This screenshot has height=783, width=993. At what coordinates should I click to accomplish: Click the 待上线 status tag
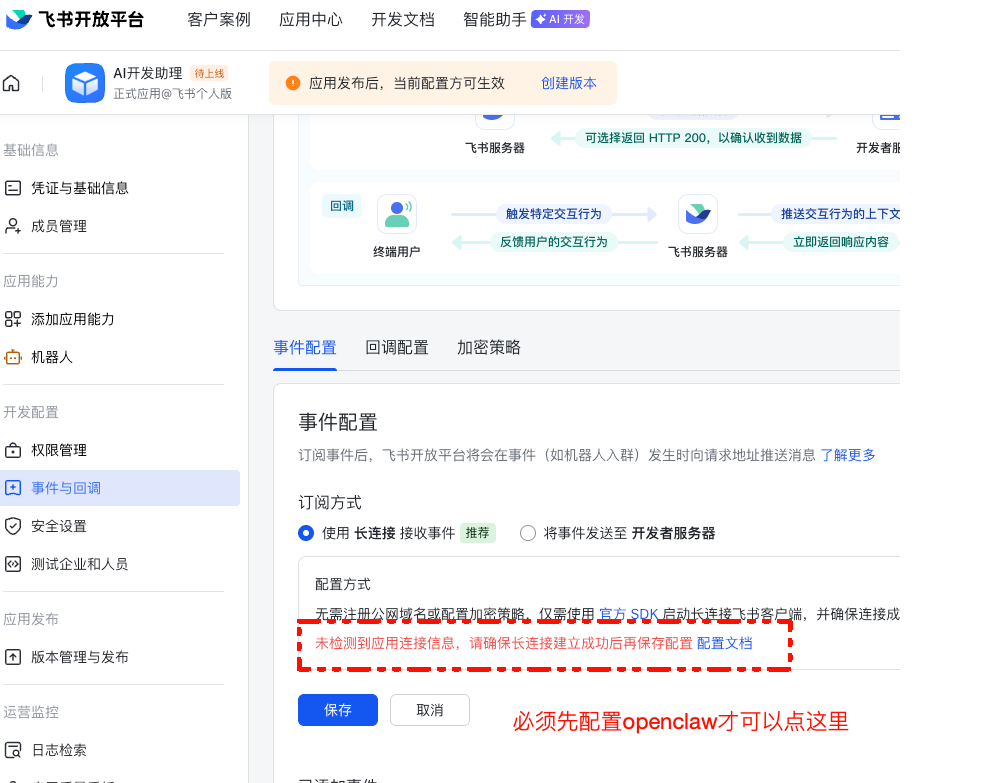pyautogui.click(x=209, y=73)
